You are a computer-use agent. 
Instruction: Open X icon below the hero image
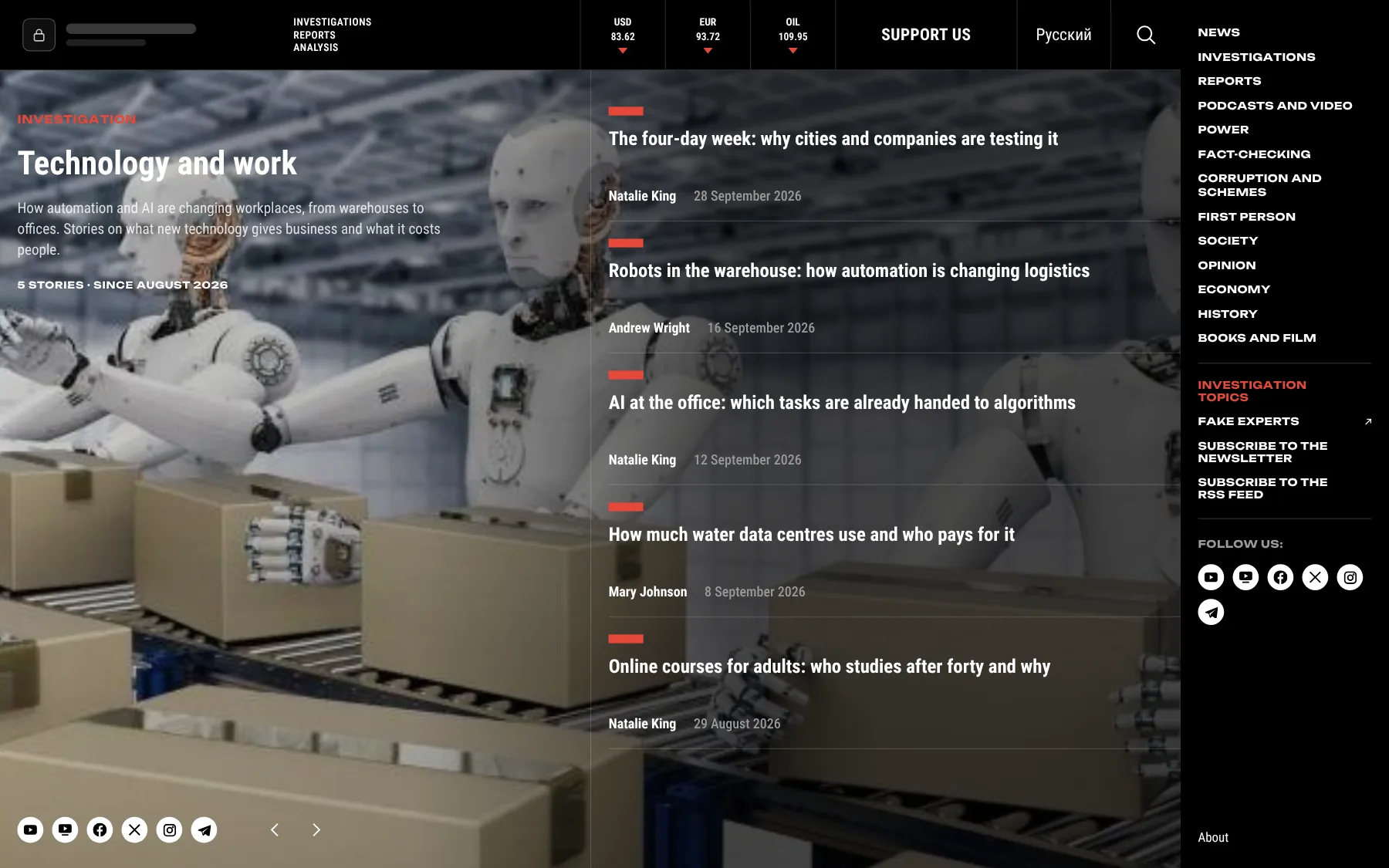(x=134, y=830)
